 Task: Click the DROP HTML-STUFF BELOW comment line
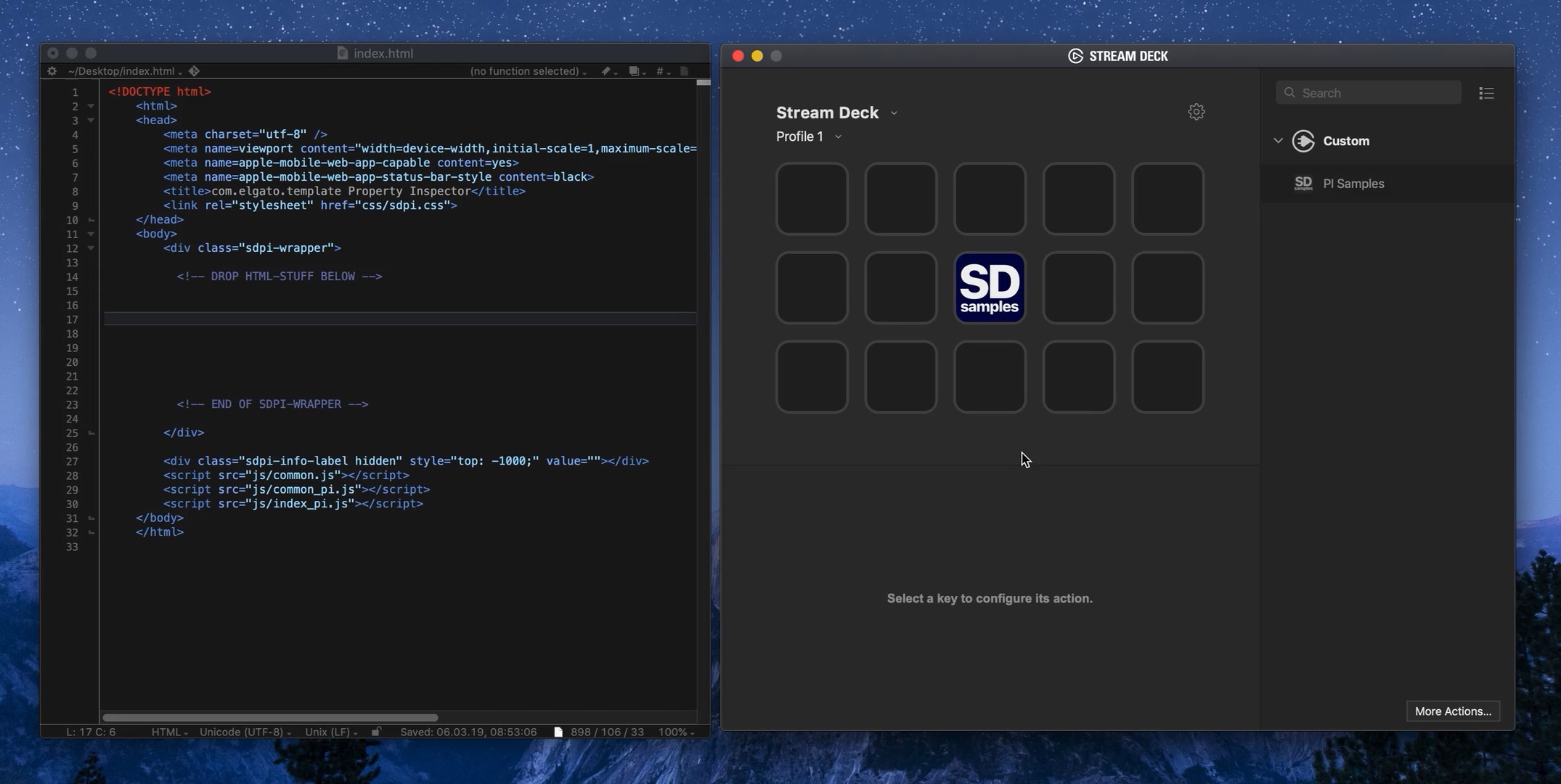(280, 277)
